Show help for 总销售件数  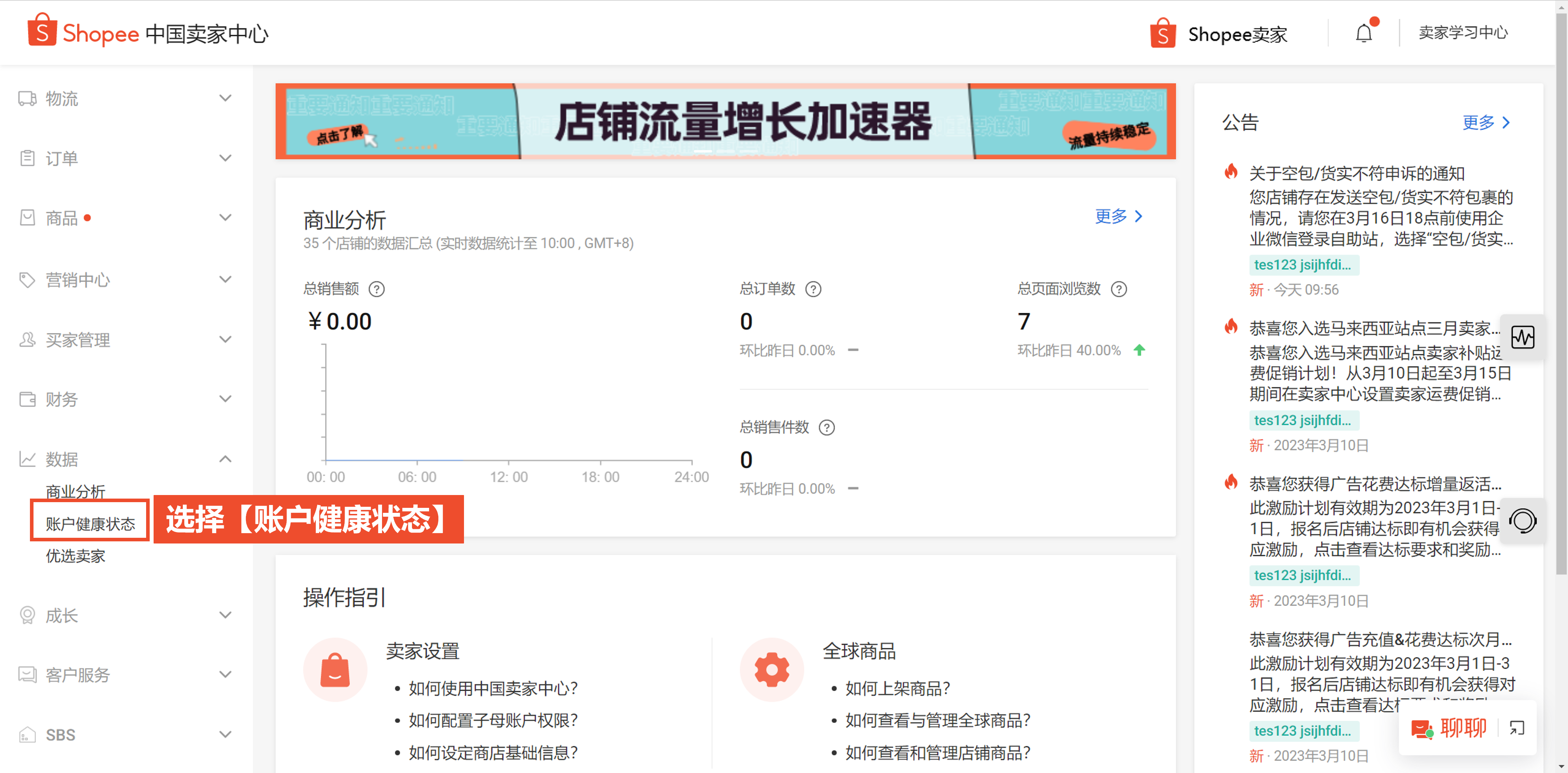(827, 428)
